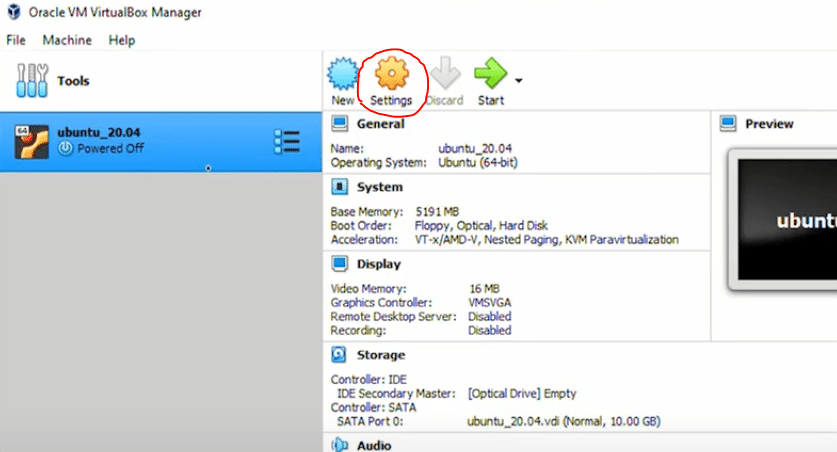
Task: Click the New virtual machine icon
Action: [x=343, y=75]
